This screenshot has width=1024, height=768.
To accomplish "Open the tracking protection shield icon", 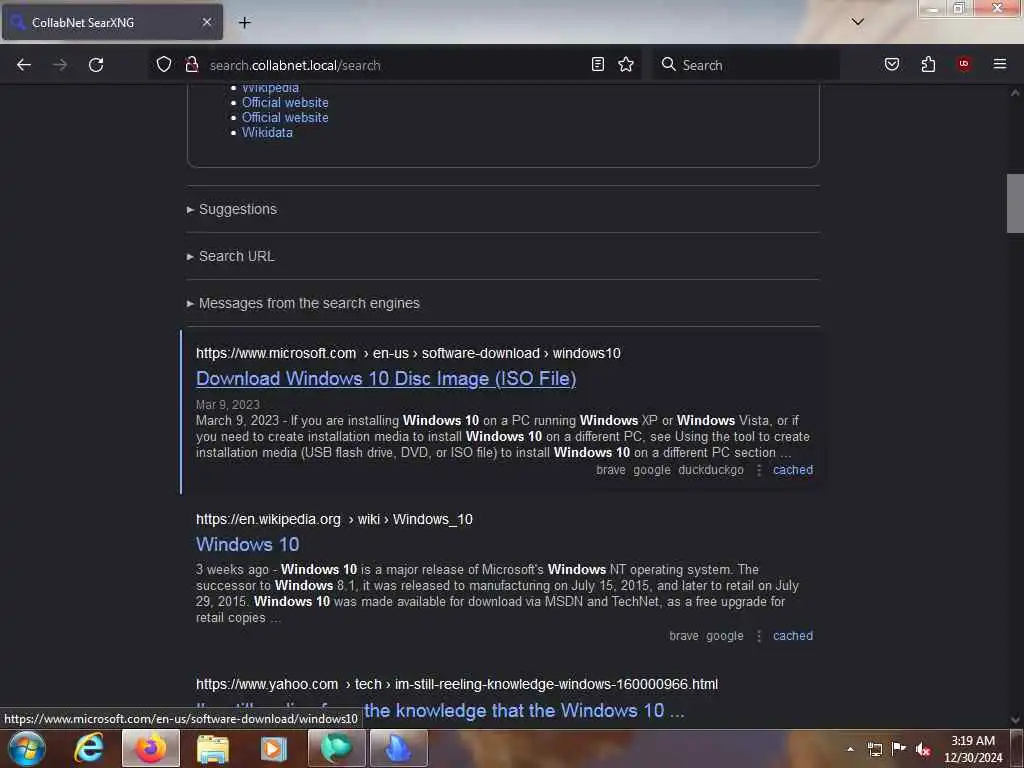I will (164, 65).
